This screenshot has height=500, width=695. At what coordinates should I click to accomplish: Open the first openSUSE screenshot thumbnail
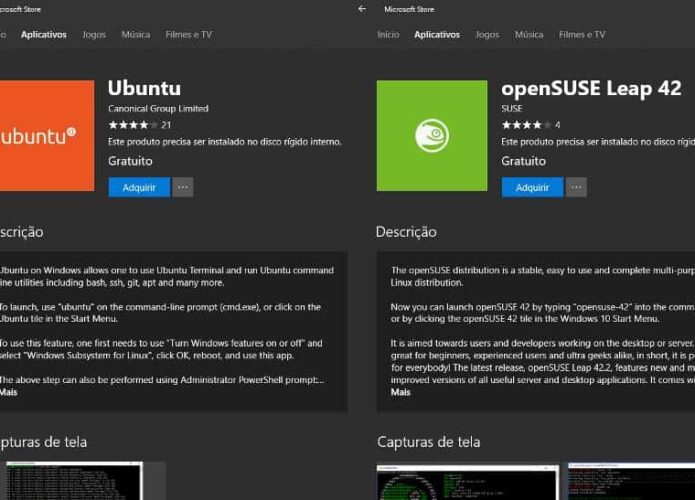pyautogui.click(x=468, y=482)
